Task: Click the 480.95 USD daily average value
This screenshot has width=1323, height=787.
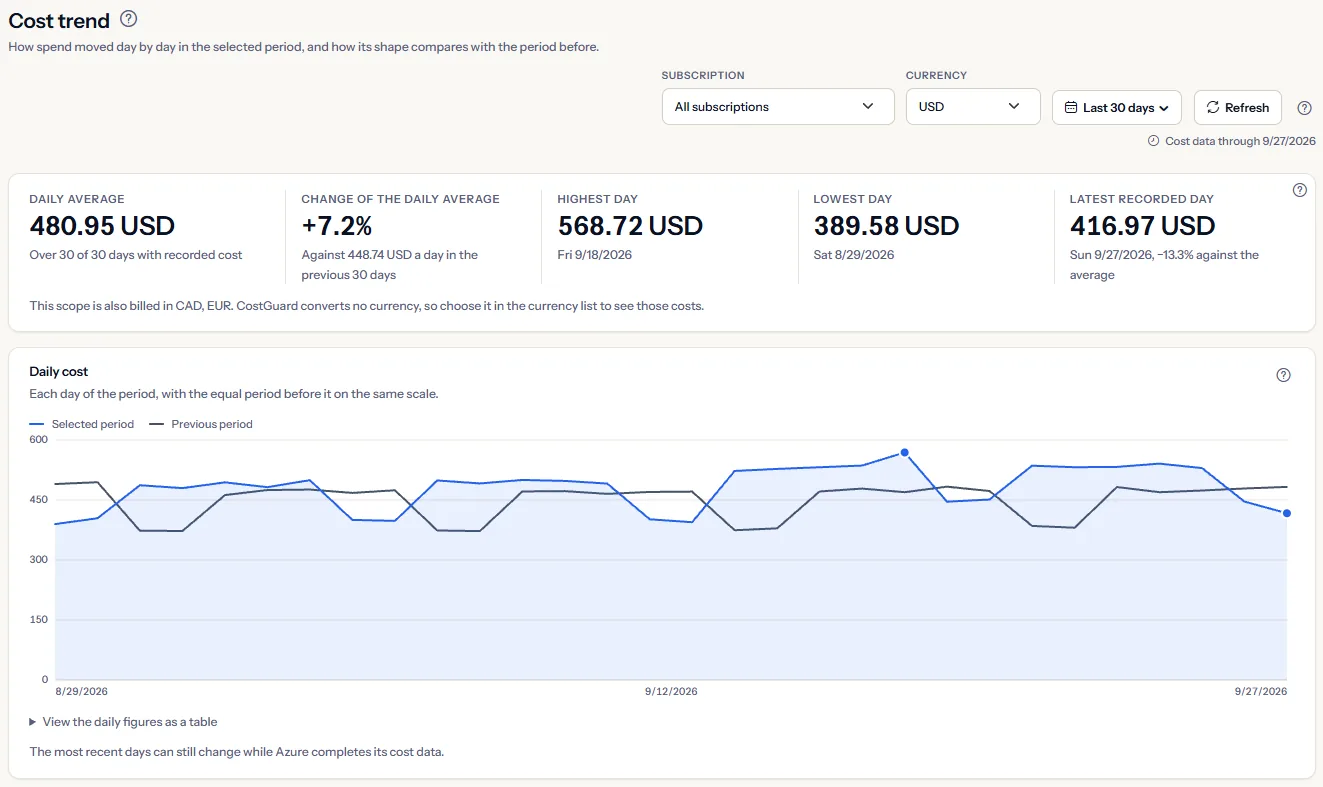Action: [102, 226]
